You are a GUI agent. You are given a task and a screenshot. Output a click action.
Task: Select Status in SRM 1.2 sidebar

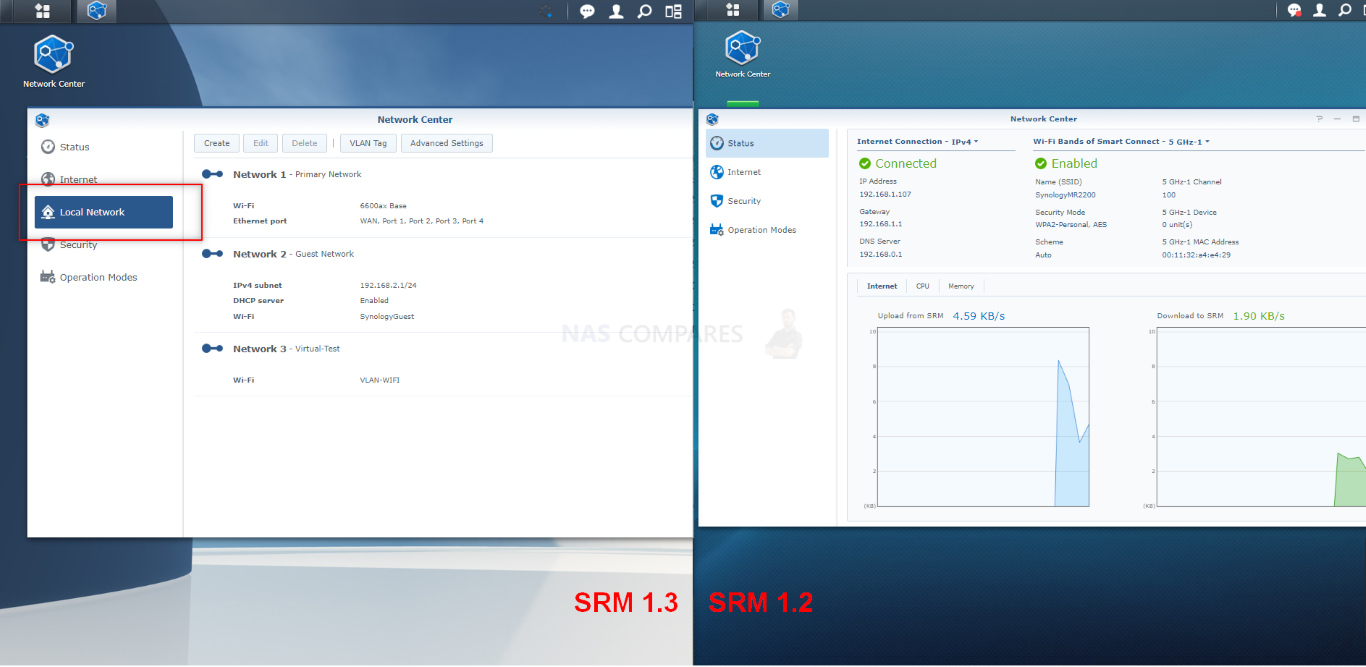tap(767, 143)
